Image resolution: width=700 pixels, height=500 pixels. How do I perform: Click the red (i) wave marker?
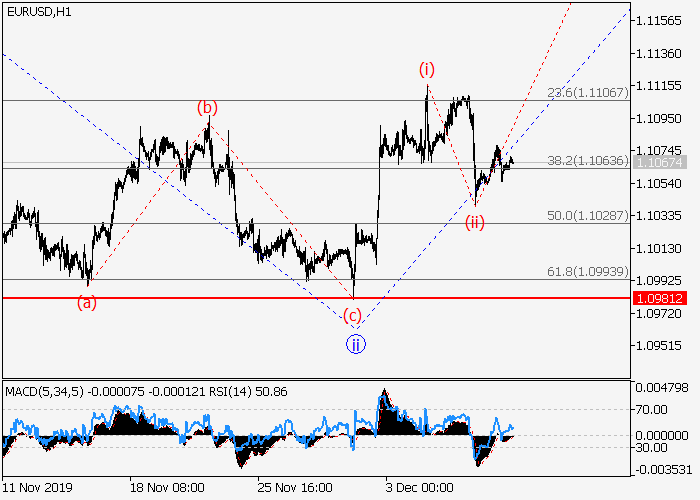click(427, 69)
